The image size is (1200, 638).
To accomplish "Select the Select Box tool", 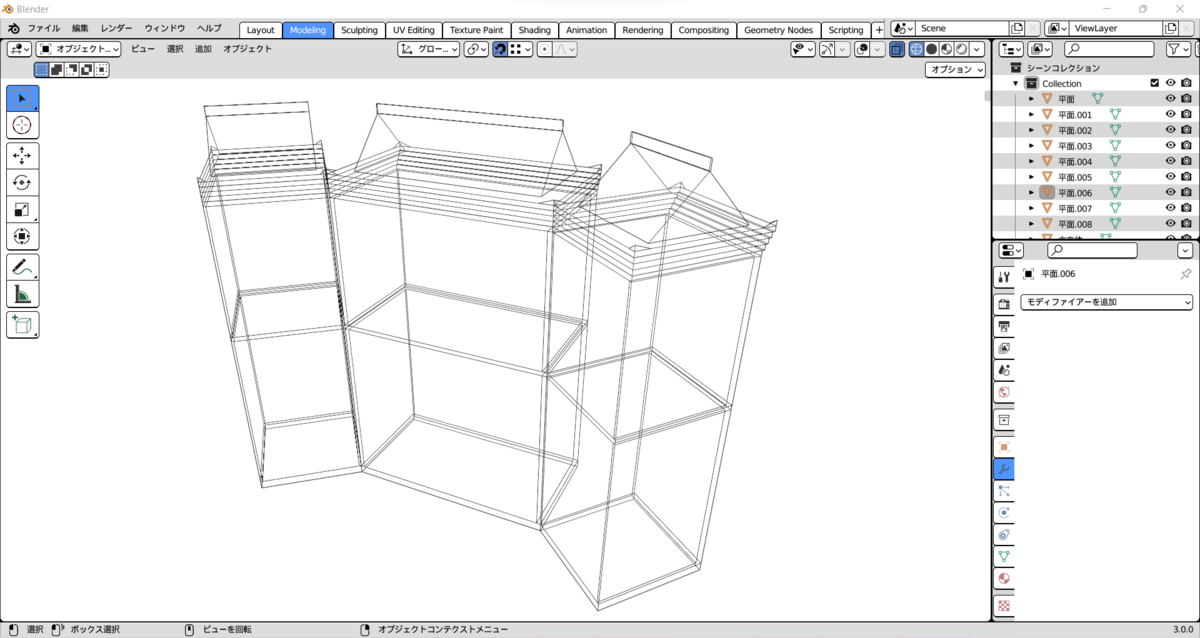I will coord(23,99).
